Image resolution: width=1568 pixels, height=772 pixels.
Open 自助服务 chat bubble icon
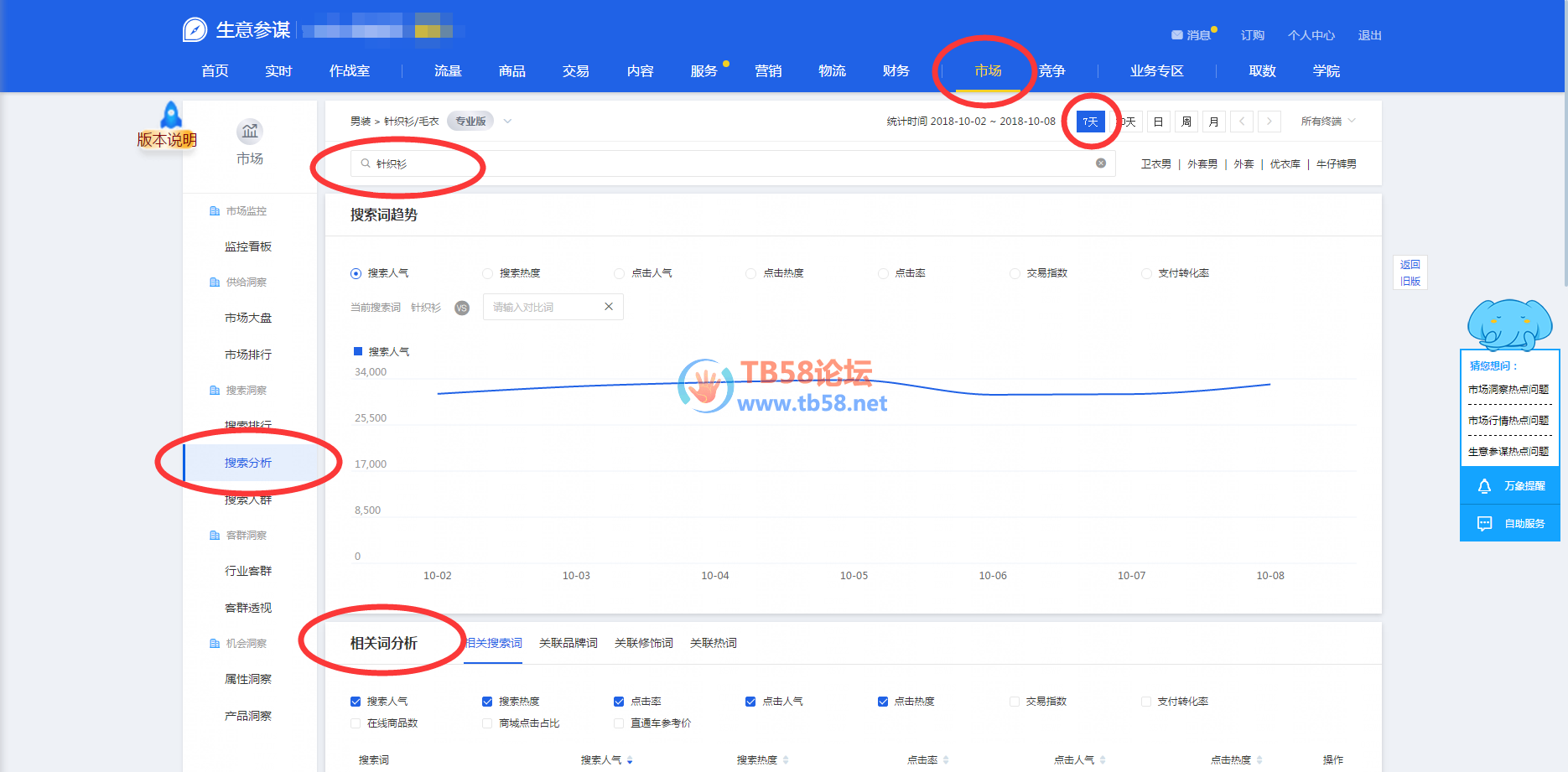1484,524
